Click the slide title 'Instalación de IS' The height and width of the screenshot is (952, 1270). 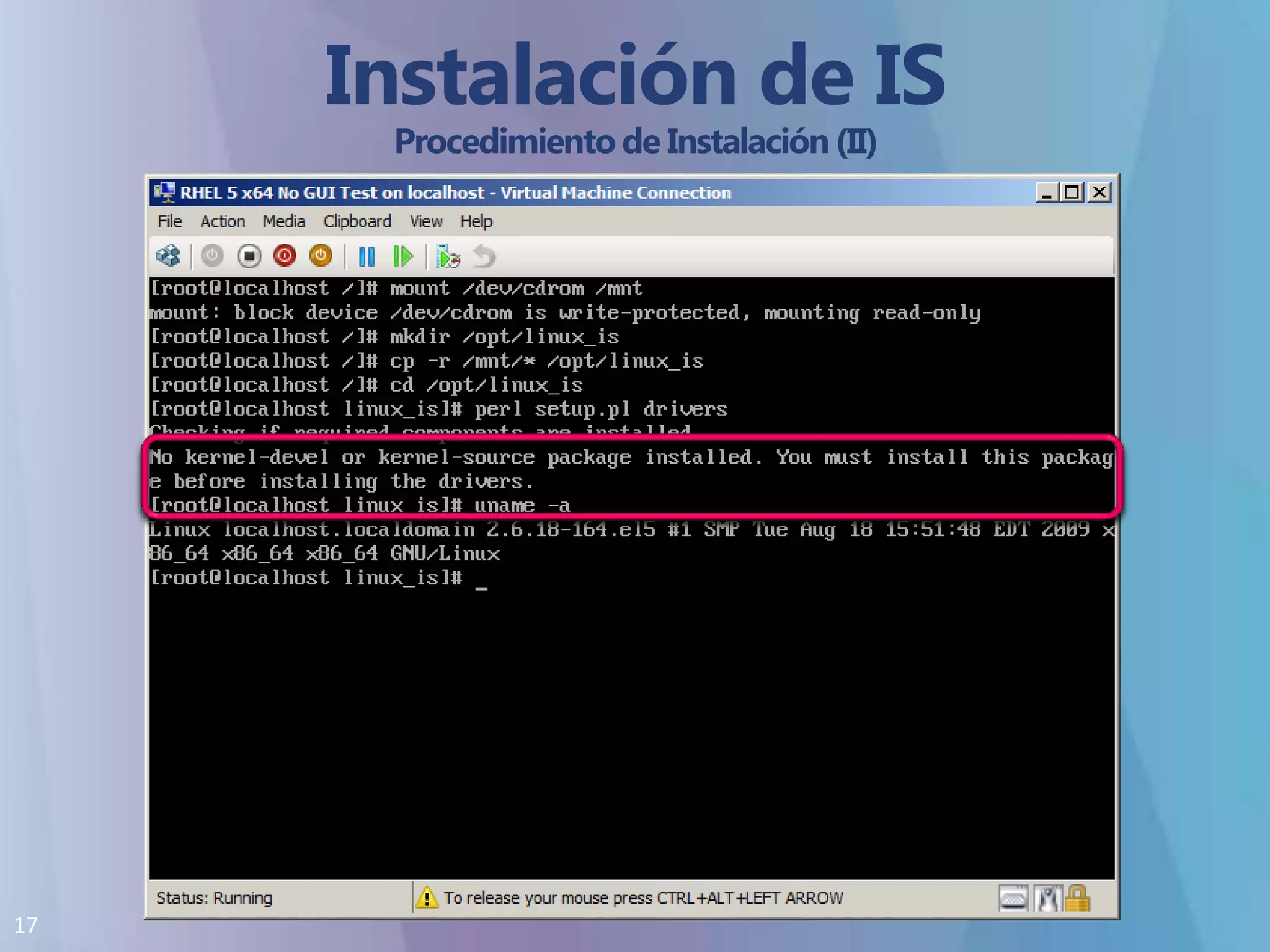point(634,74)
